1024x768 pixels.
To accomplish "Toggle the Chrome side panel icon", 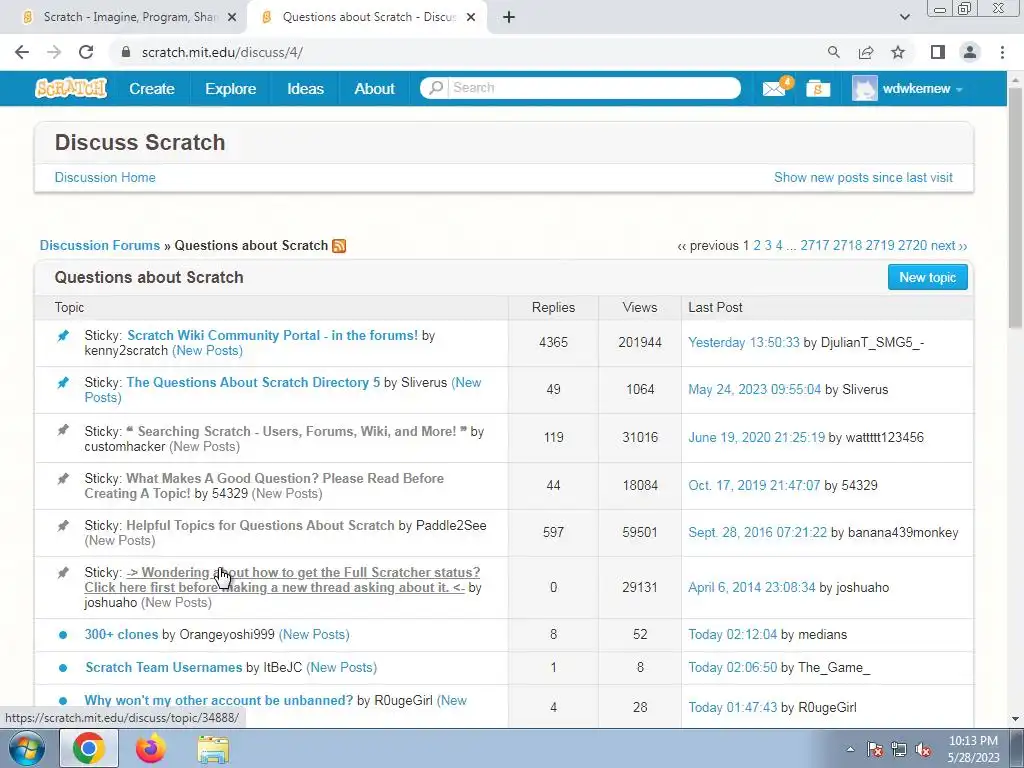I will point(938,52).
